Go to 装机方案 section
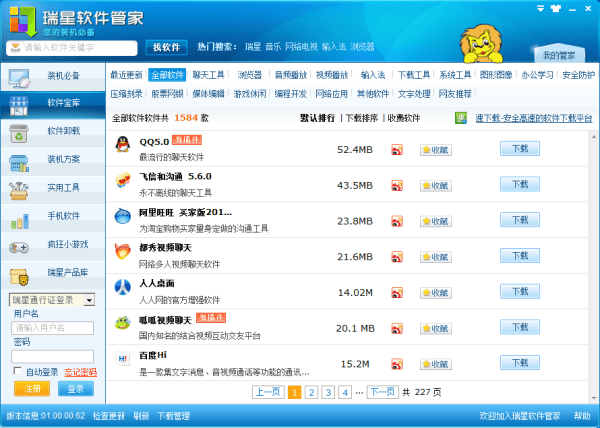This screenshot has height=428, width=600. 53,161
